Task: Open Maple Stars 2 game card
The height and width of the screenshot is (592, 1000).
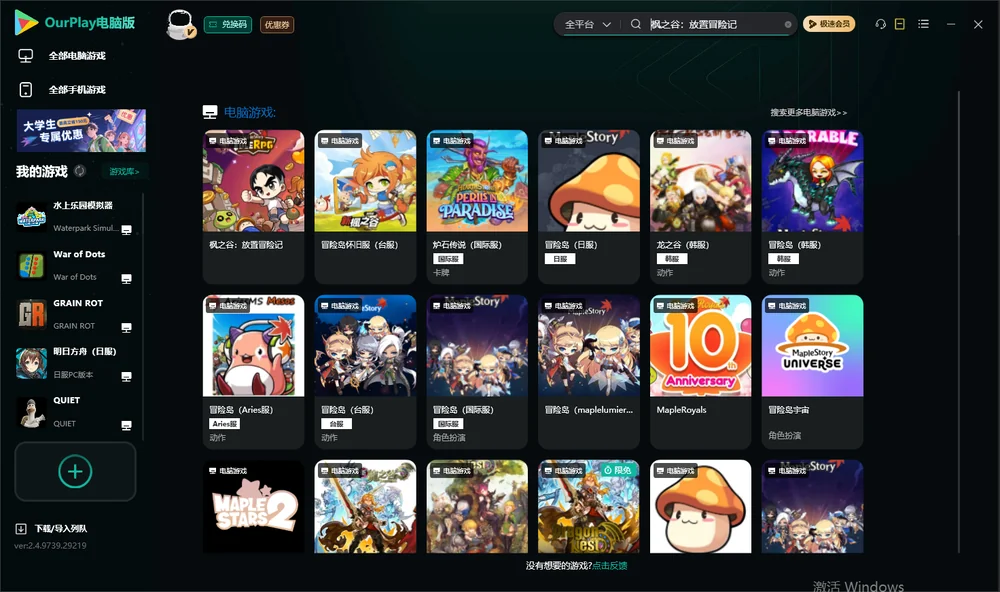Action: click(253, 507)
